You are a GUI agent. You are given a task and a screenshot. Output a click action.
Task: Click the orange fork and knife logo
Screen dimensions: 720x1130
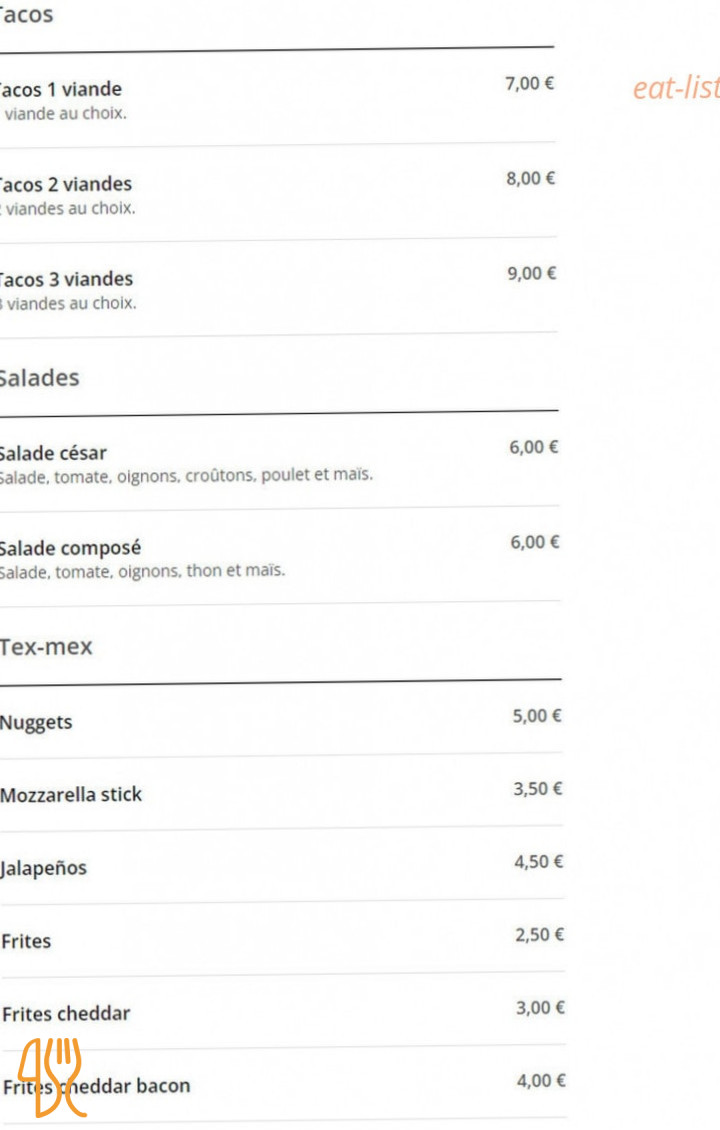[55, 1076]
